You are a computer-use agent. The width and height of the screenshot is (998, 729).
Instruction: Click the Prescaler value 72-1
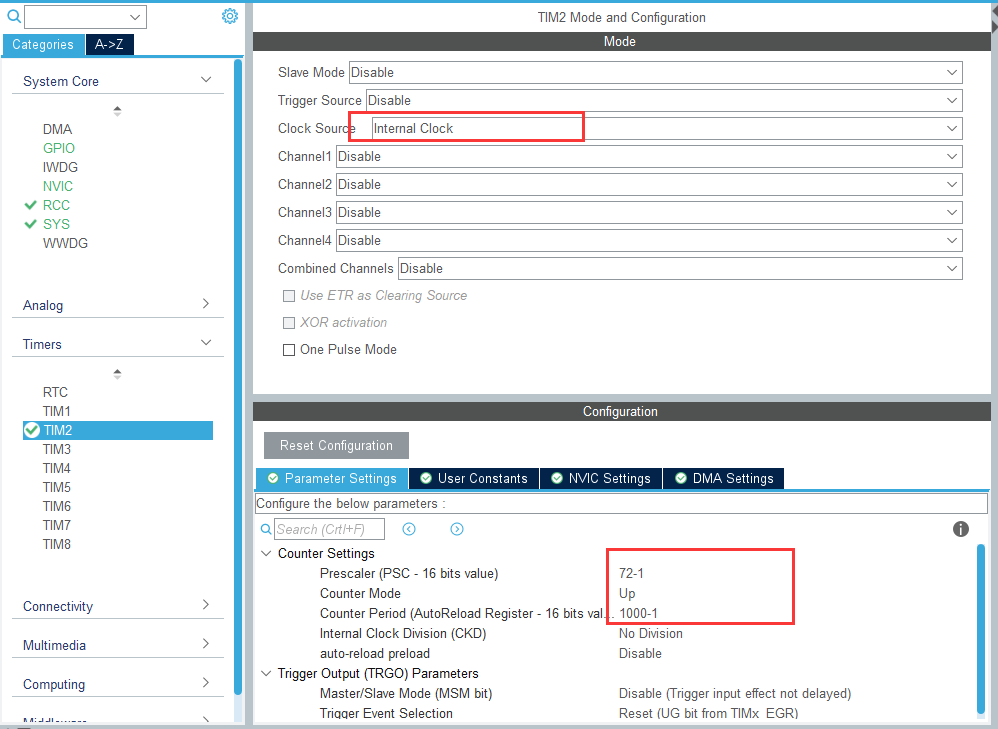[x=631, y=574]
